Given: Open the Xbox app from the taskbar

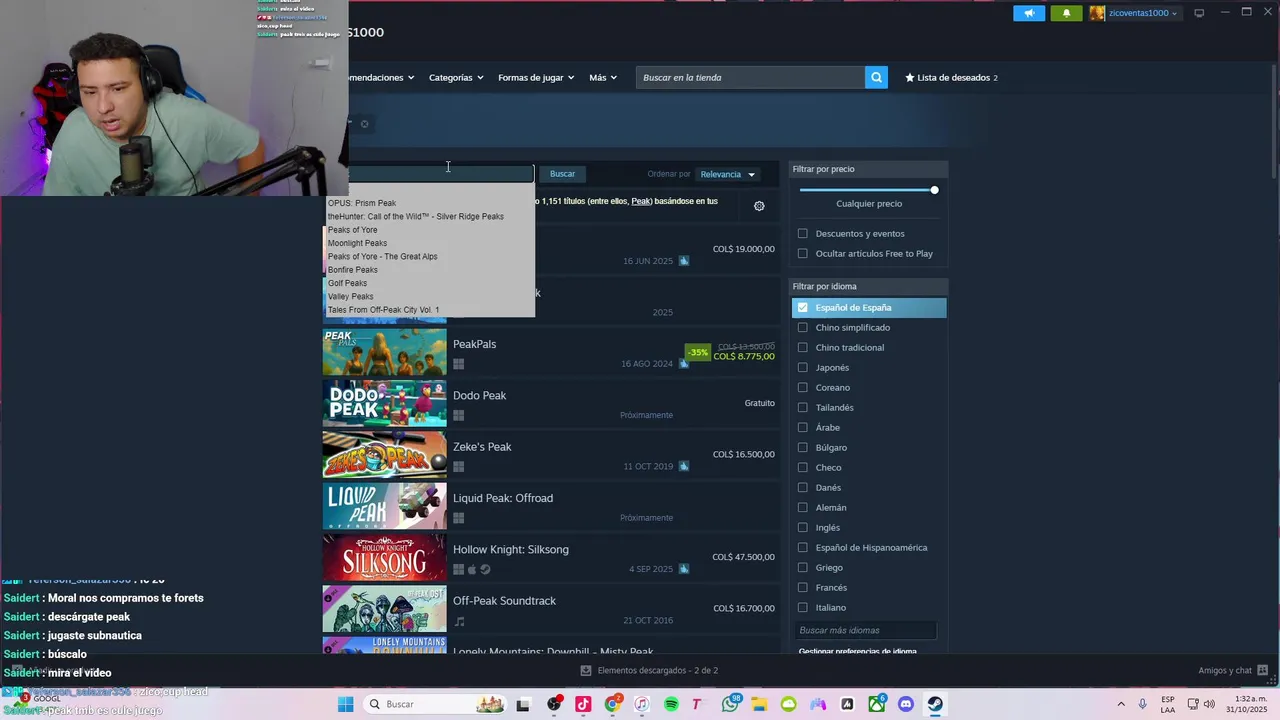Looking at the screenshot, I should [x=877, y=704].
